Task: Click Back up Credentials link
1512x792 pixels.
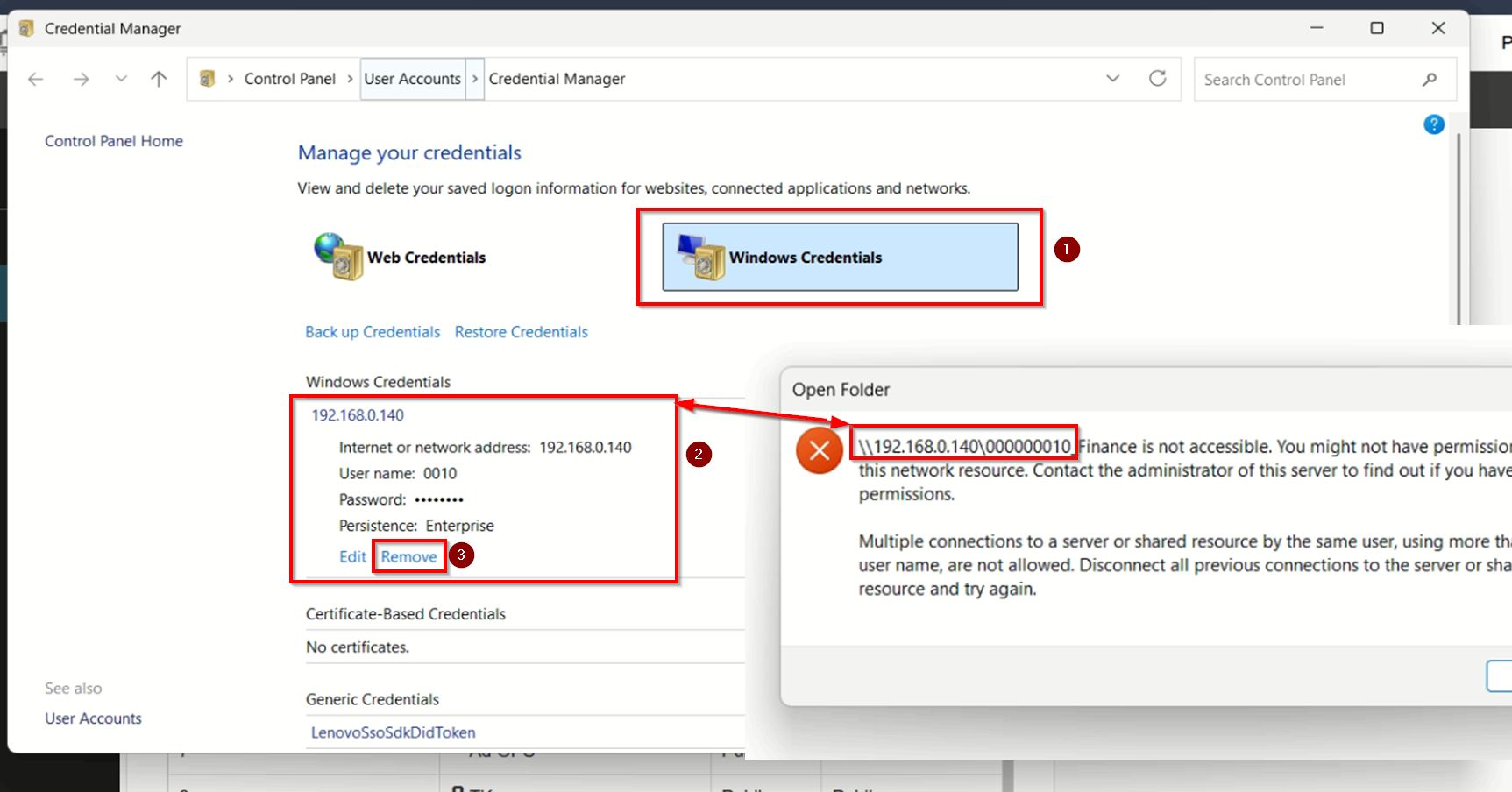Action: coord(373,332)
